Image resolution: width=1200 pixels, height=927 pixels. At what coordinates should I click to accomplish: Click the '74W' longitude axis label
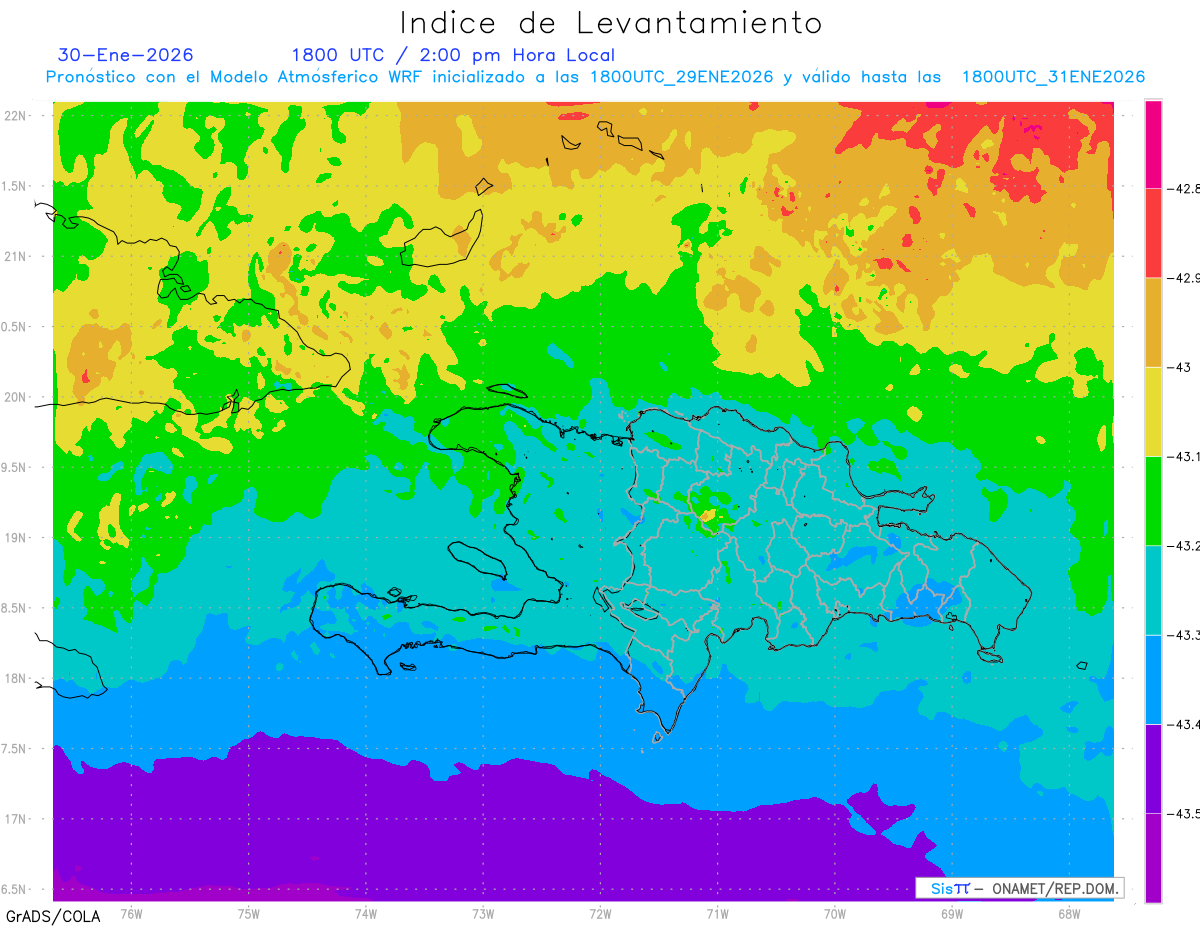tap(366, 913)
